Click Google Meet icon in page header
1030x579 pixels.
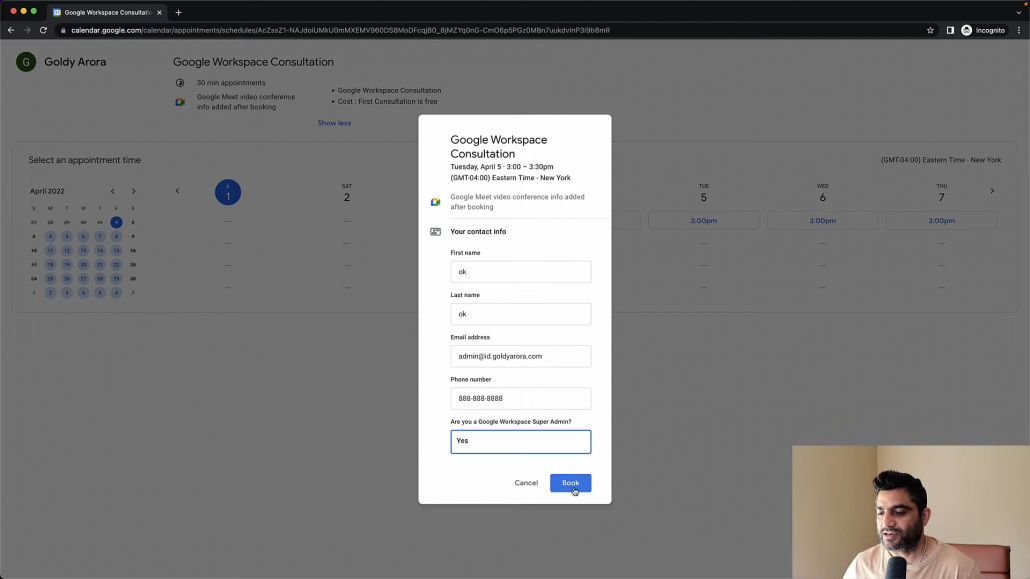pos(180,102)
